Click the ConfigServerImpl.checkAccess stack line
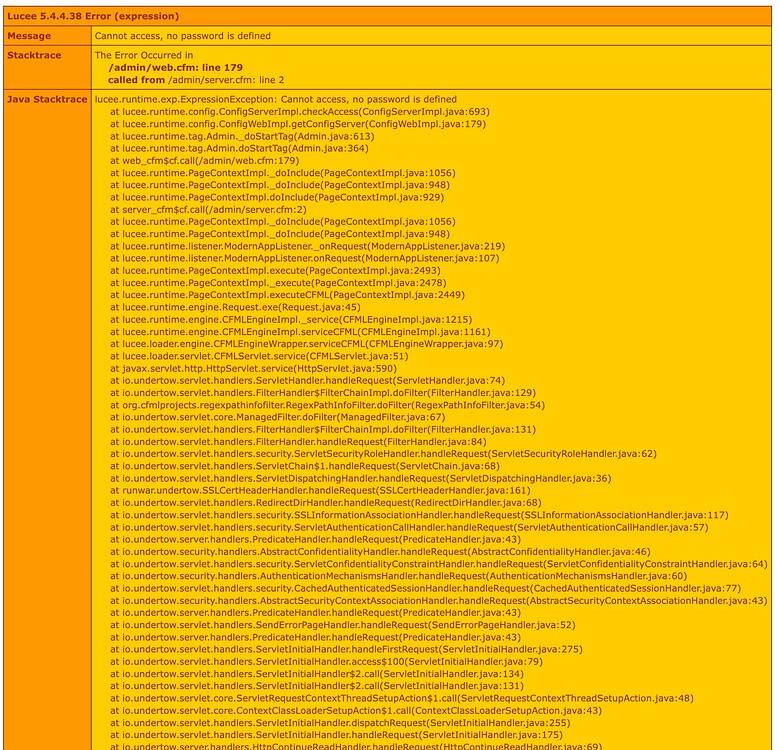 [300, 112]
